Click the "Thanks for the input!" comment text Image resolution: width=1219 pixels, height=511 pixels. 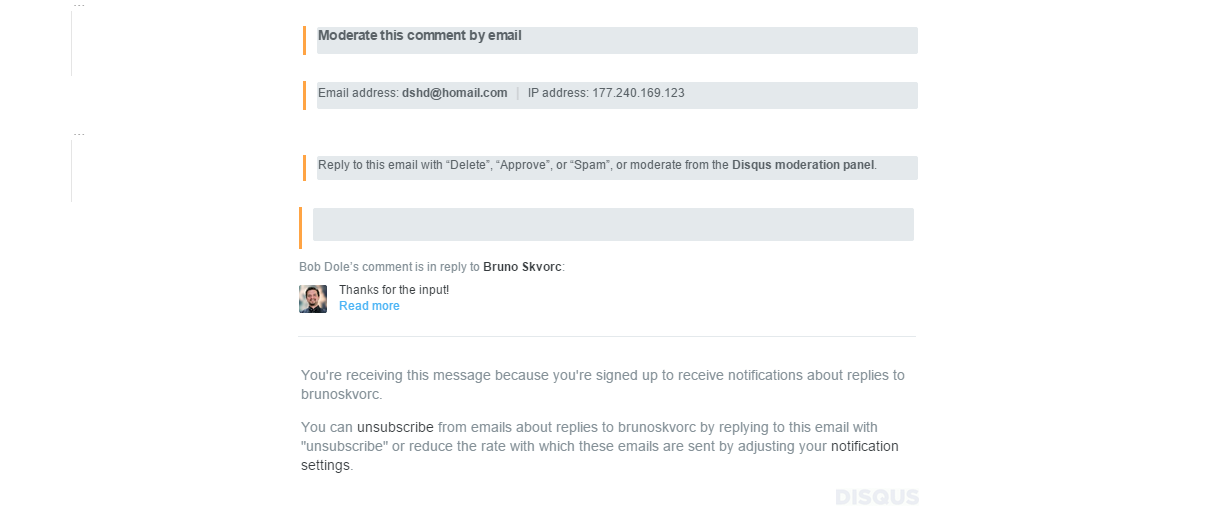click(394, 290)
